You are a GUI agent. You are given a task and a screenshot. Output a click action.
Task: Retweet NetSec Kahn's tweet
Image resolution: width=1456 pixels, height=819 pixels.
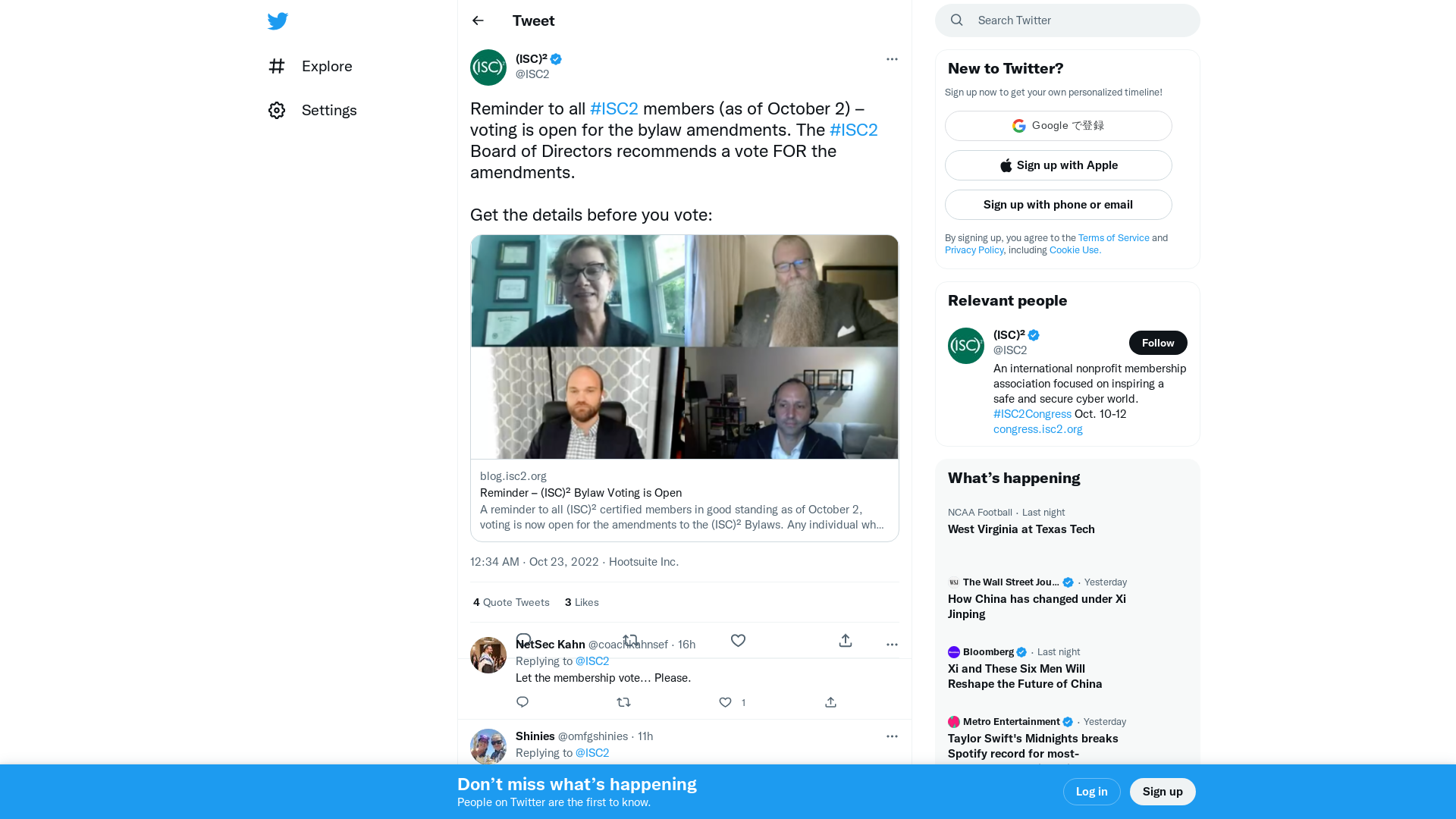click(623, 702)
